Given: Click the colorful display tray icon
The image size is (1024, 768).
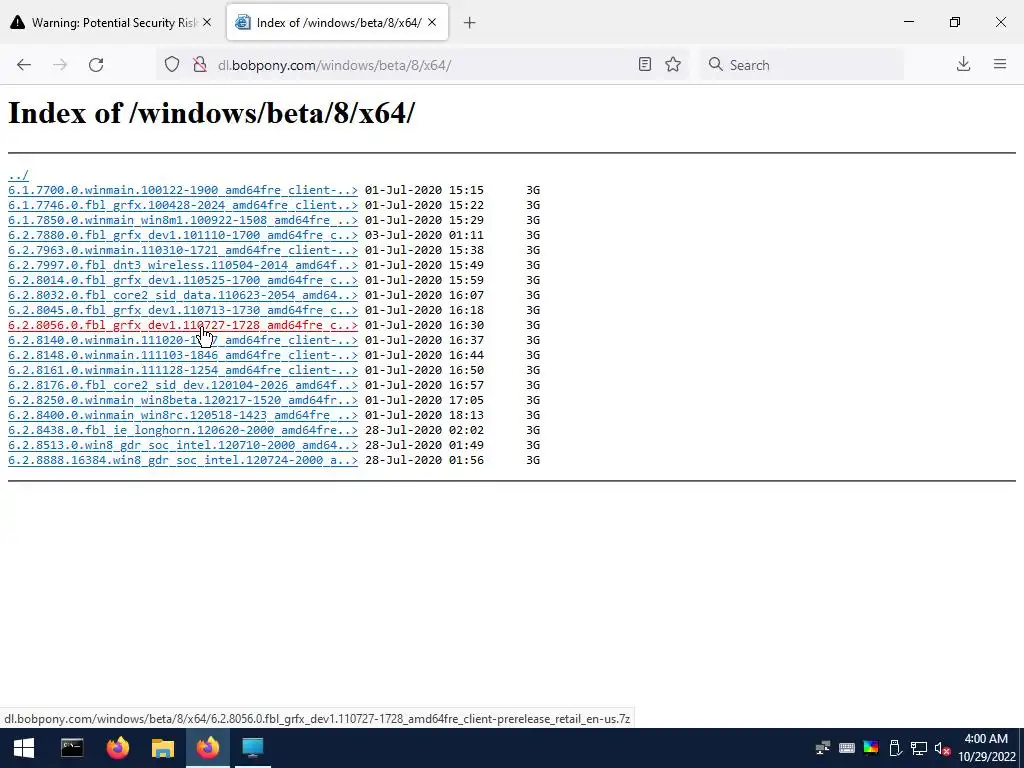Looking at the screenshot, I should [871, 748].
